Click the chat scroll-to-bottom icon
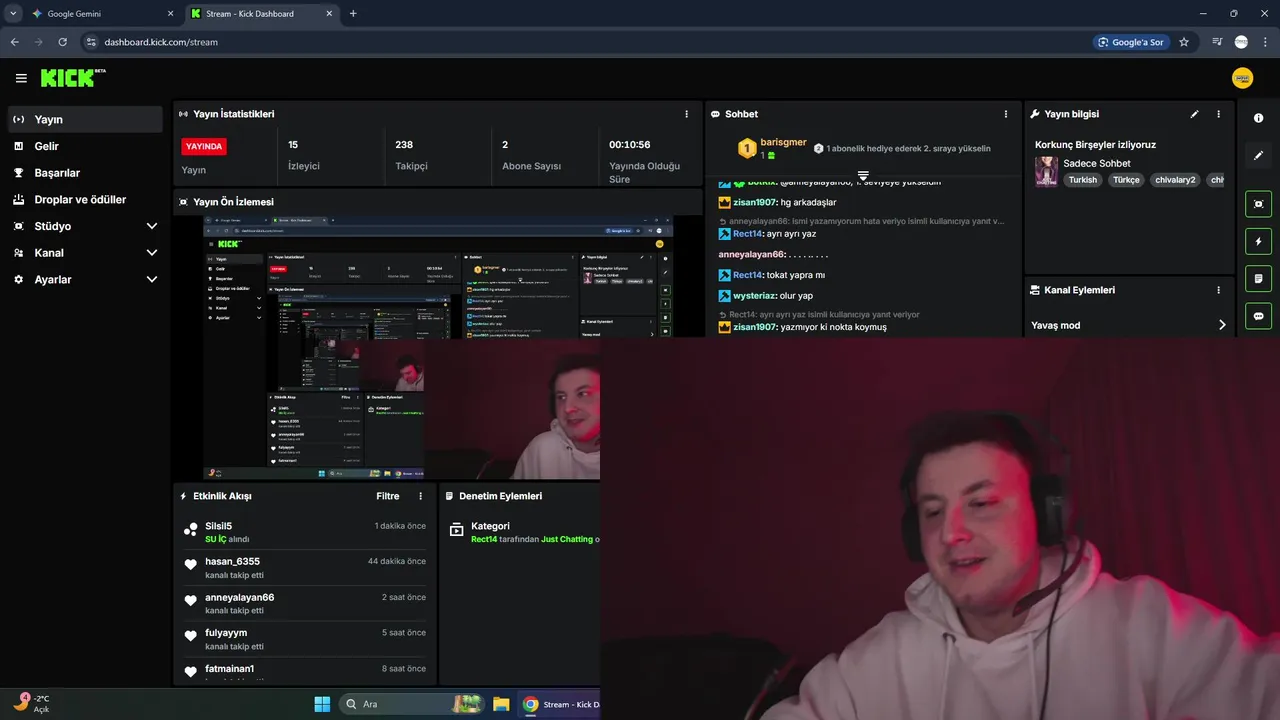 [863, 176]
